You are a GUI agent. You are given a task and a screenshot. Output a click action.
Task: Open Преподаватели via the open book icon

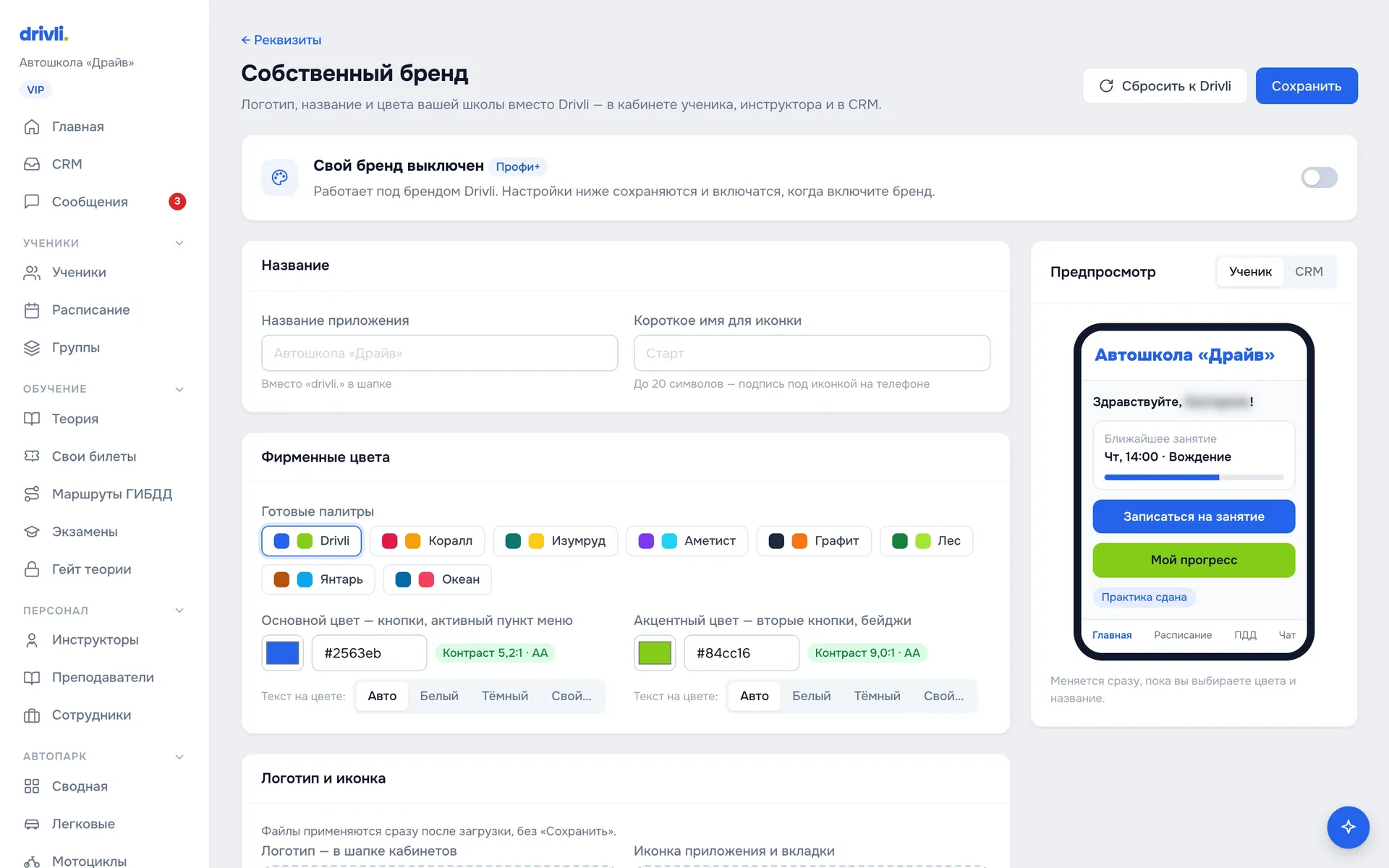[32, 678]
